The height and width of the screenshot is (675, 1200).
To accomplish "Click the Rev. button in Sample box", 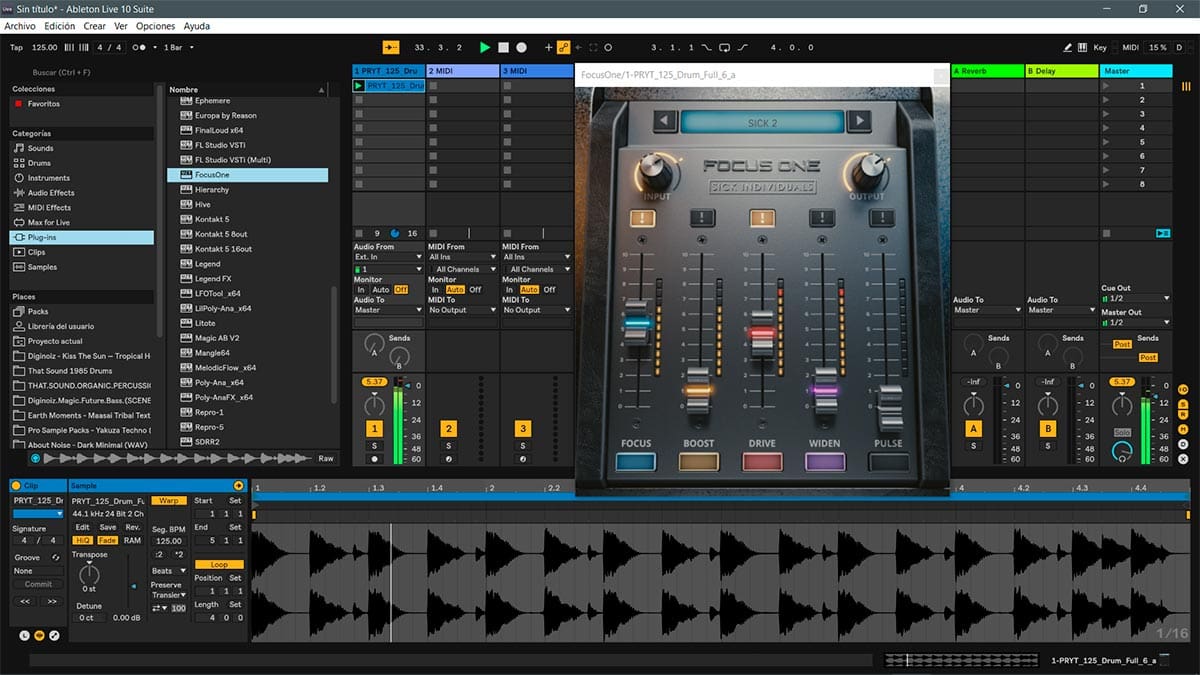I will [x=132, y=527].
